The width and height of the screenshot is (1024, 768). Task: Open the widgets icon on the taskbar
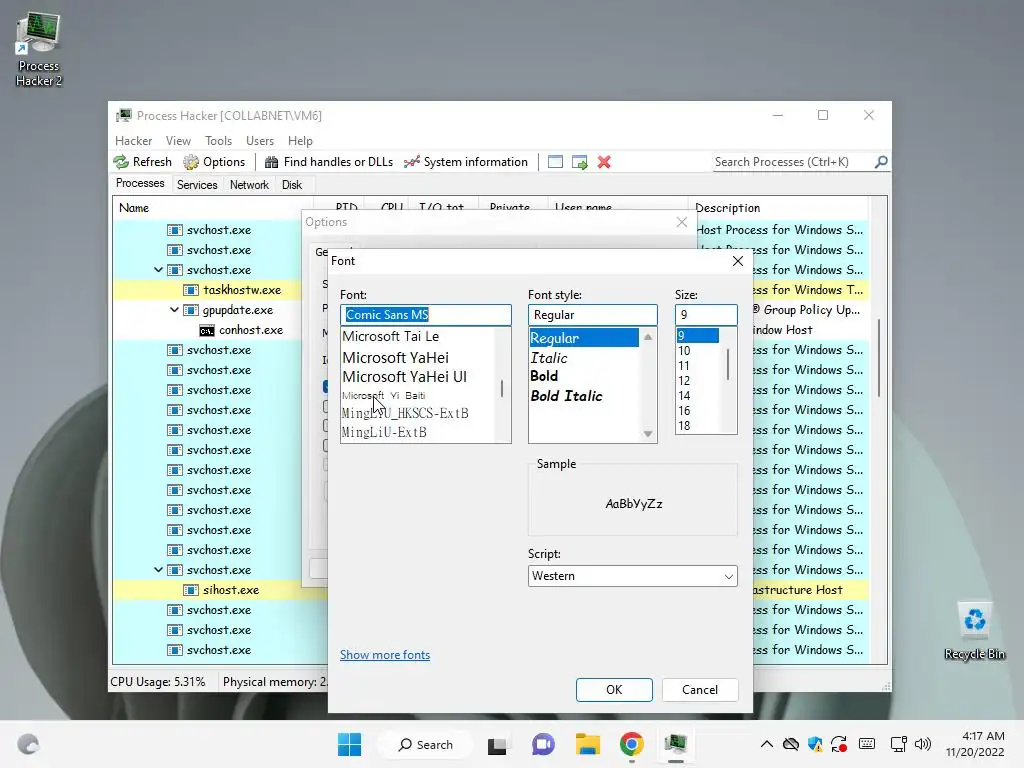pos(28,744)
